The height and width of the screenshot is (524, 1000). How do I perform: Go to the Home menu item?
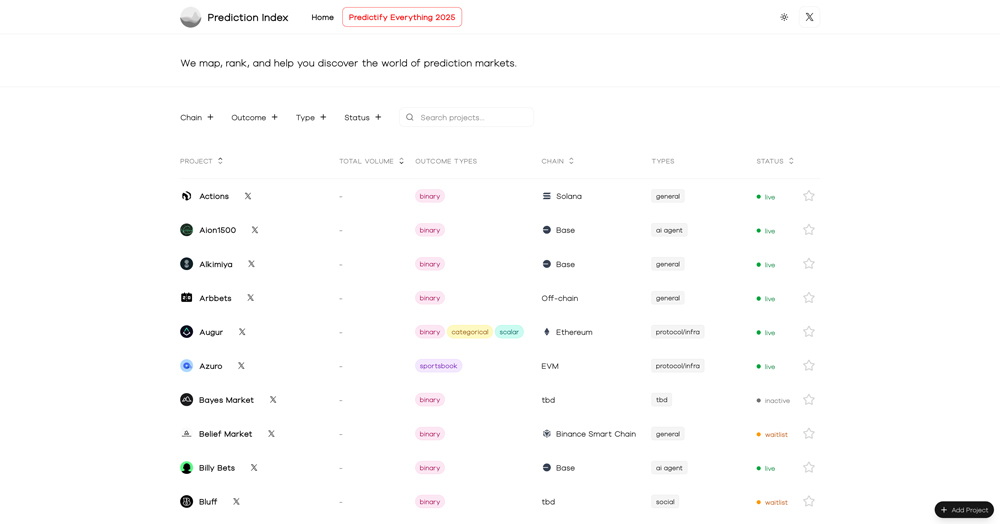tap(322, 17)
